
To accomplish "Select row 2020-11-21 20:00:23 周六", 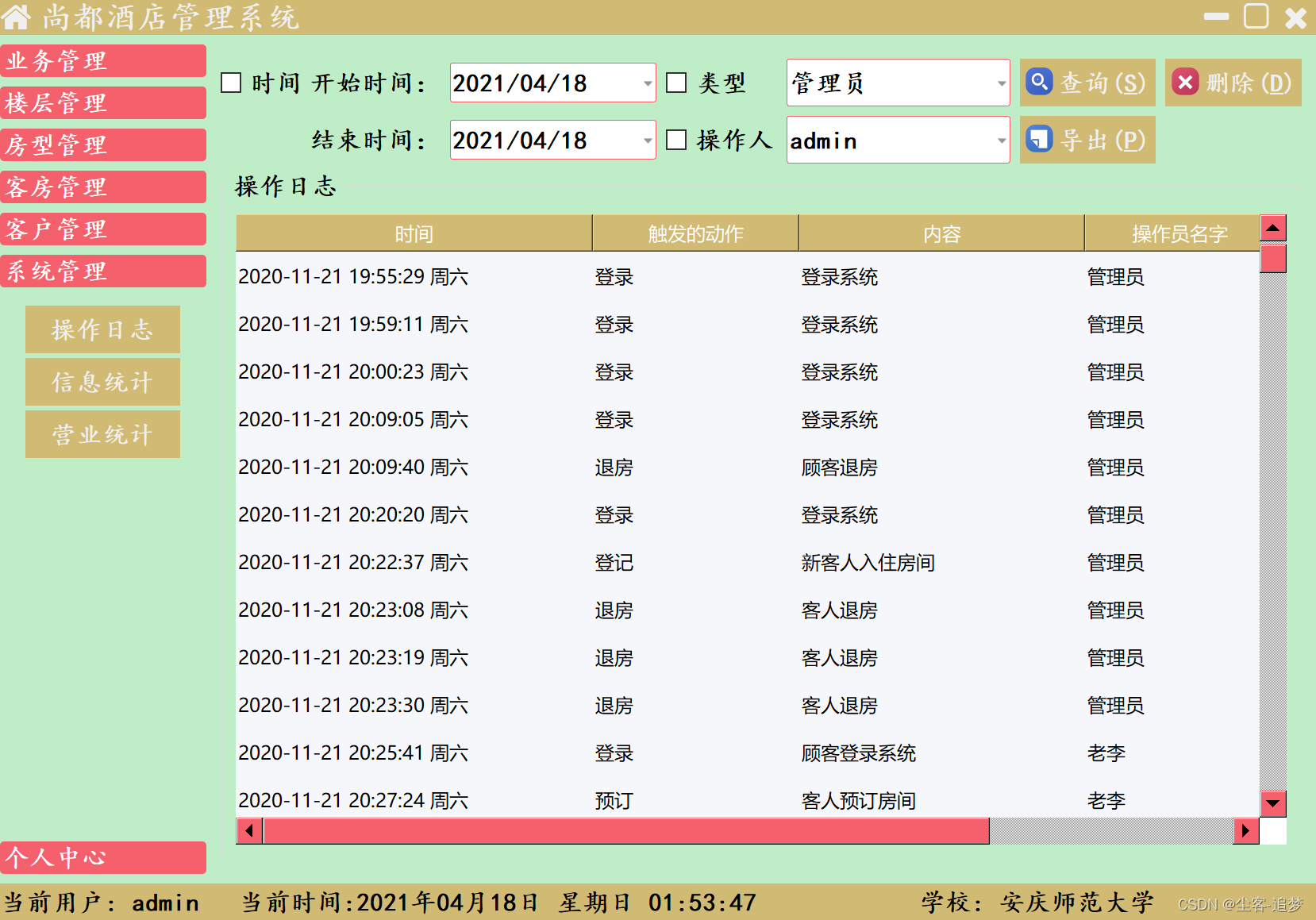I will (x=748, y=371).
